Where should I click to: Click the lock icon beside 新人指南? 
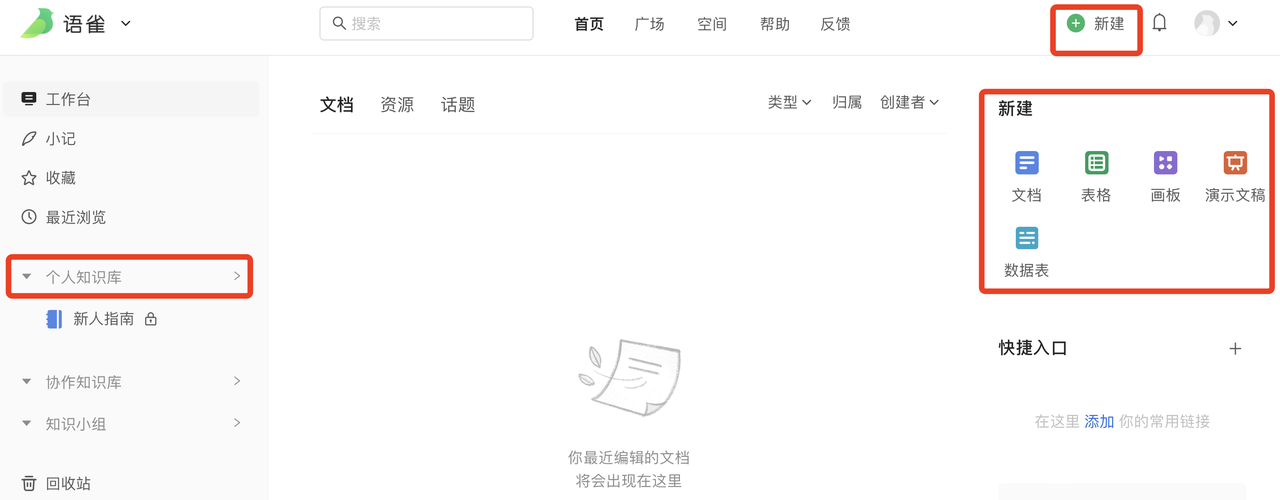(151, 319)
